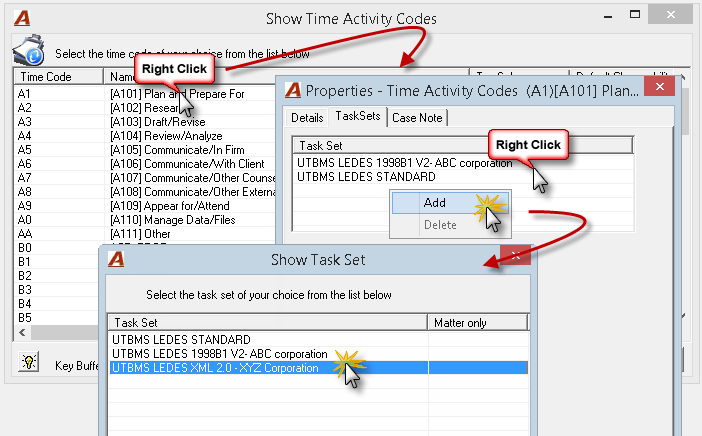Click the lightbulb hint icon near Key Buffer
The height and width of the screenshot is (436, 702).
coord(29,361)
